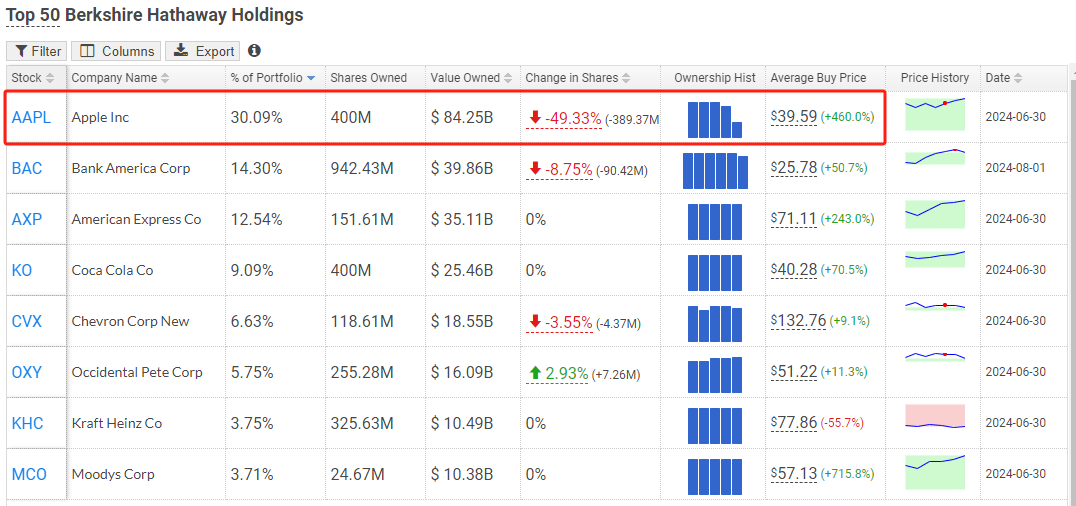Click Moodys $57.13 buy price
Image resolution: width=1076 pixels, height=506 pixels.
pos(794,474)
